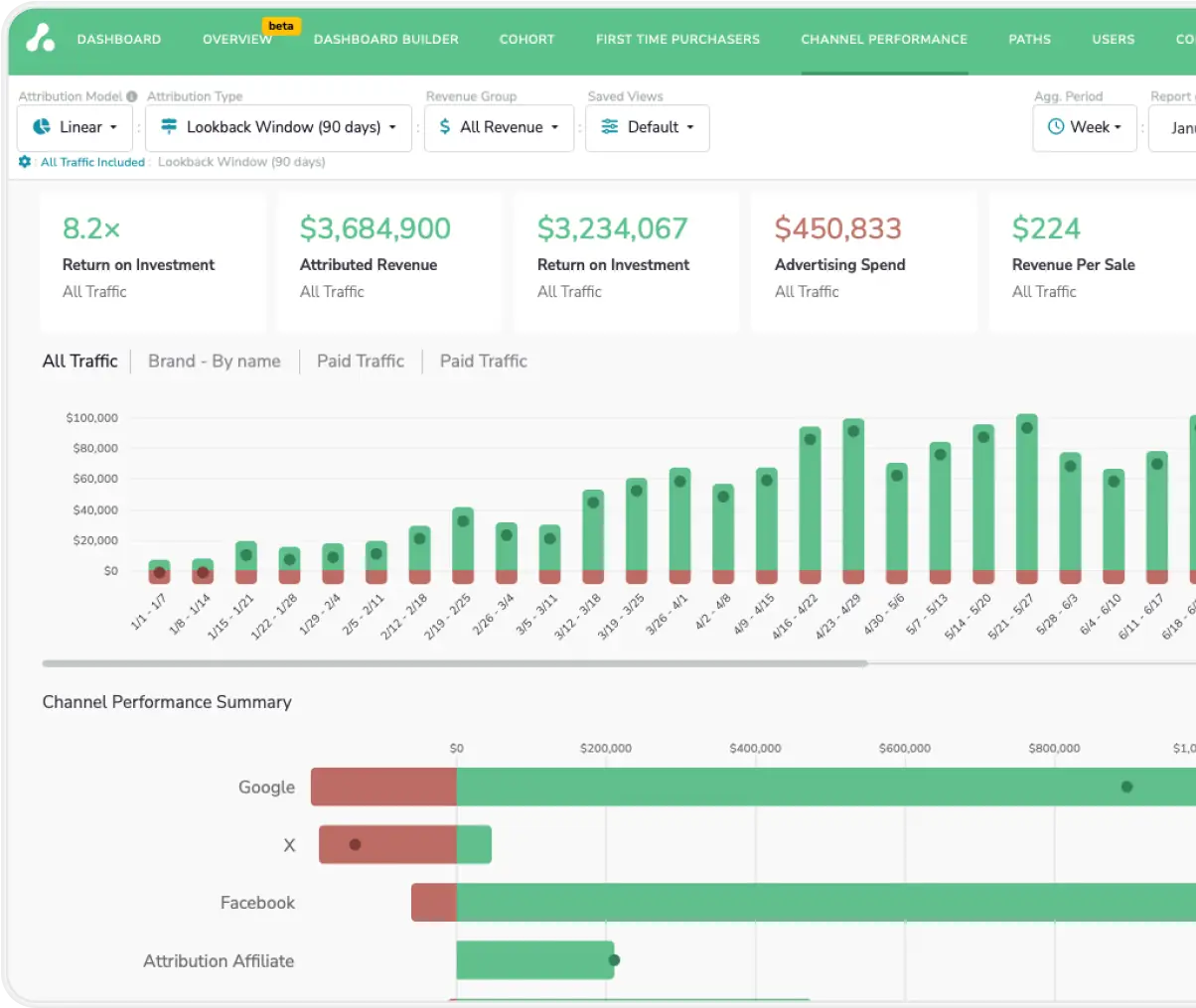Viewport: 1196px width, 1008px height.
Task: Click the sliders icon in Saved Views
Action: click(610, 127)
